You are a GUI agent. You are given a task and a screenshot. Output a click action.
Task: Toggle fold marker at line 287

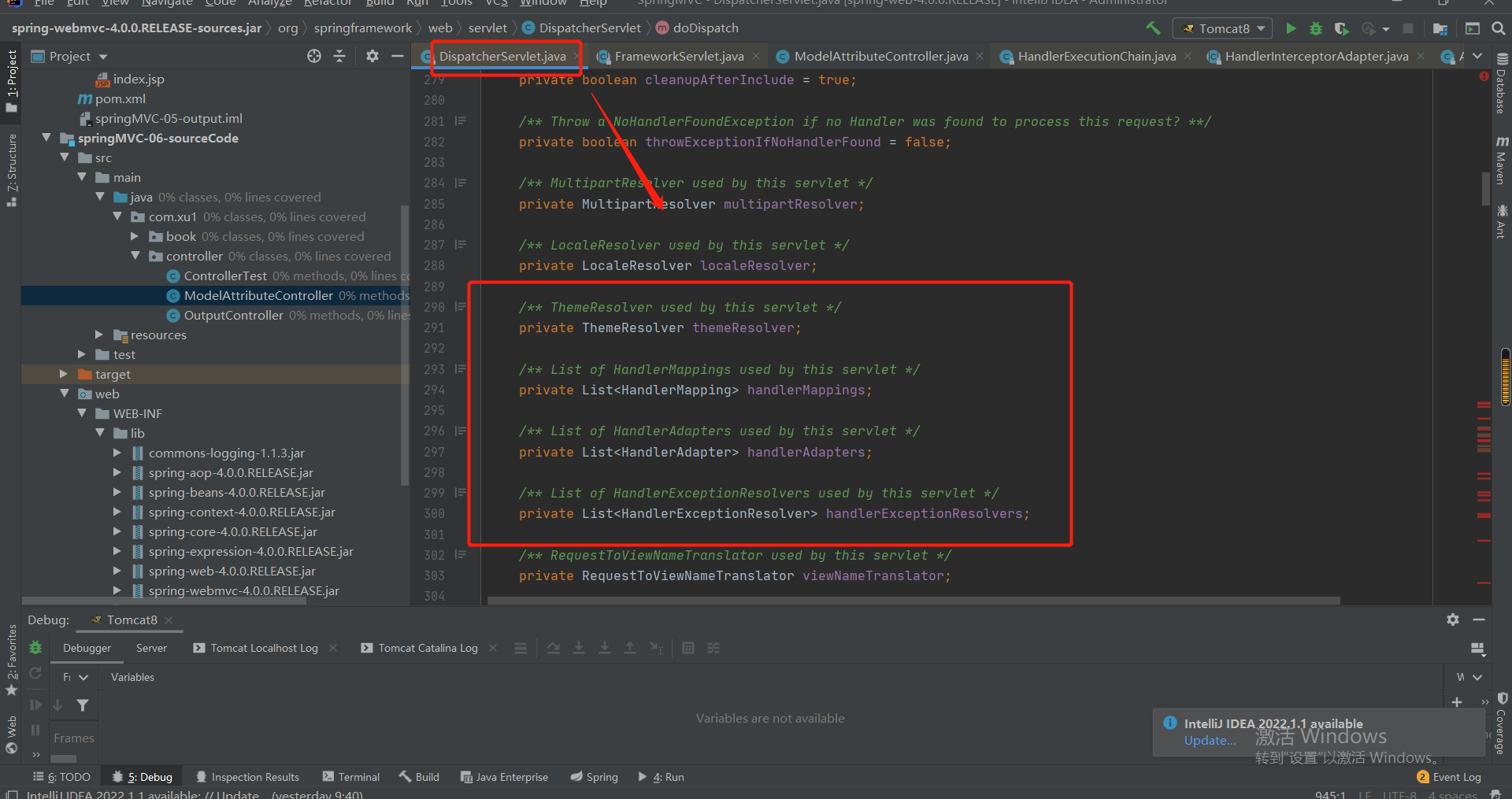point(461,245)
